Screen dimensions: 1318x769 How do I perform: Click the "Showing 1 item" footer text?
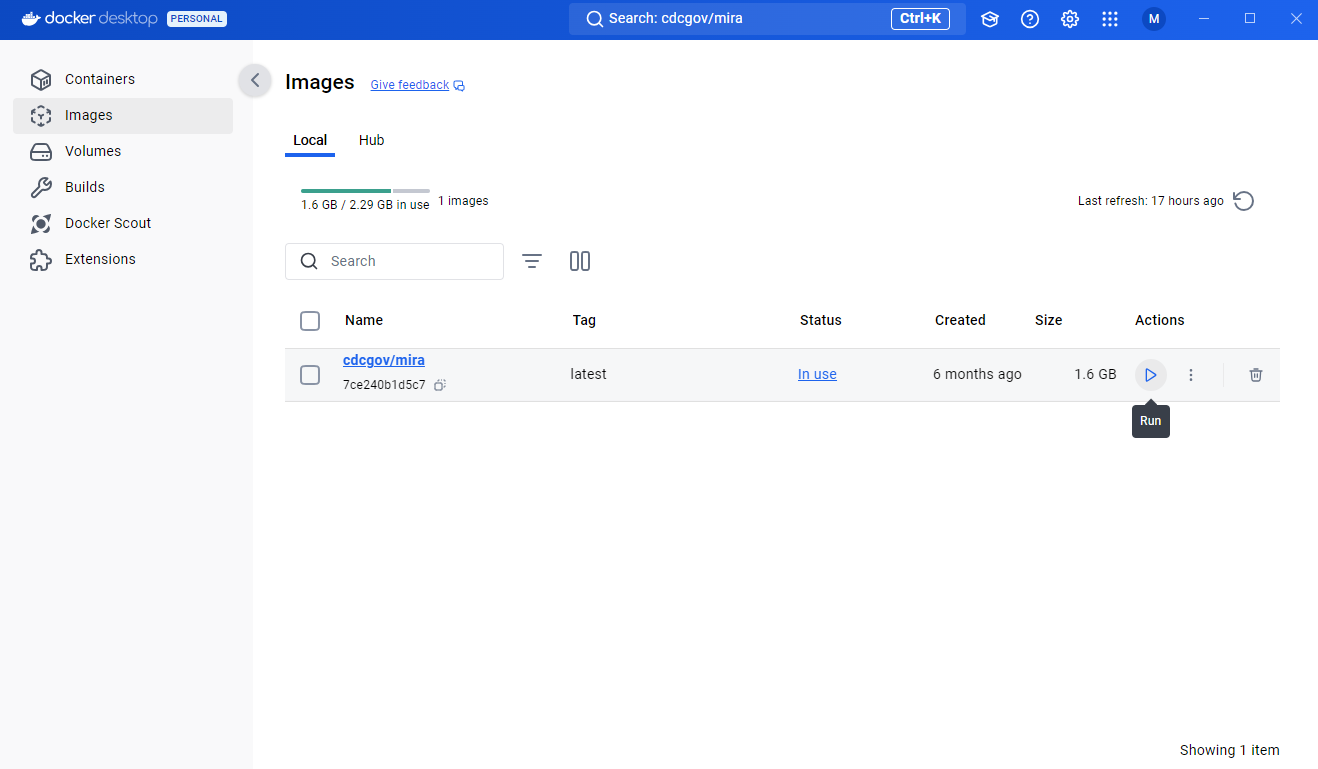tap(1230, 750)
